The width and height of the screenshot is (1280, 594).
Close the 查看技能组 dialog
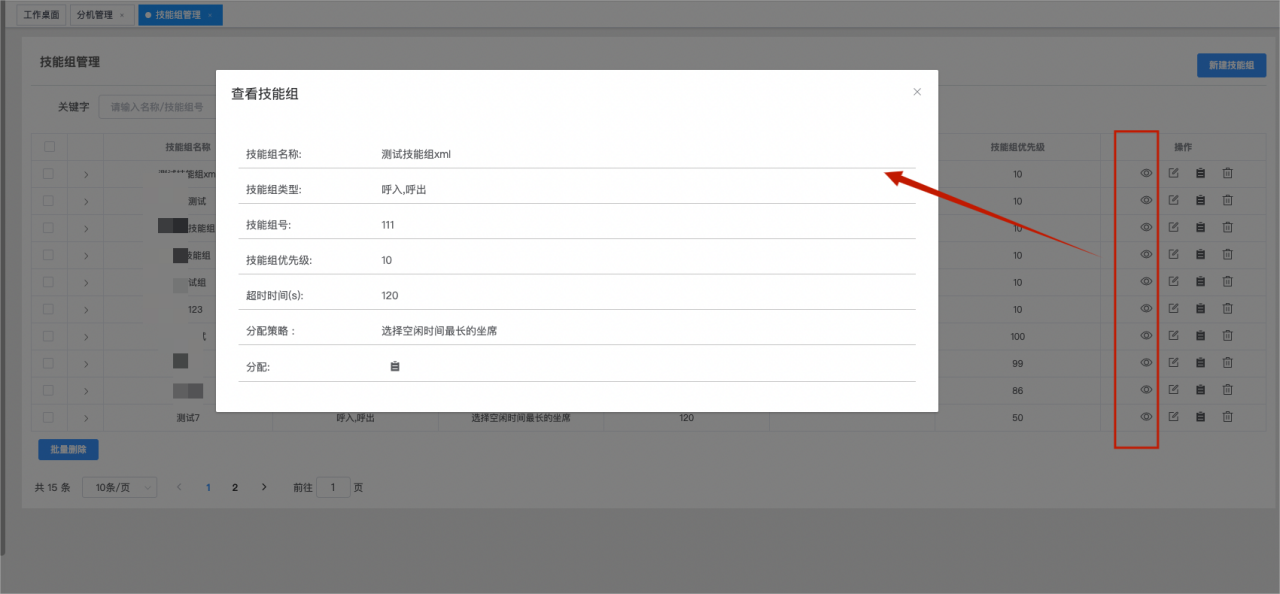pos(917,91)
